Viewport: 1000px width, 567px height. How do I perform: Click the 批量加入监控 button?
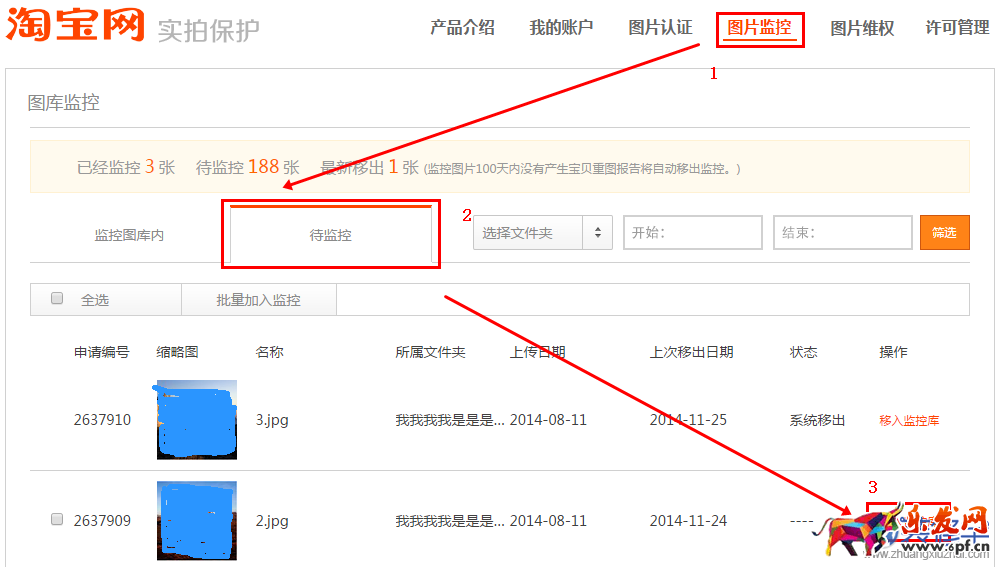click(258, 300)
